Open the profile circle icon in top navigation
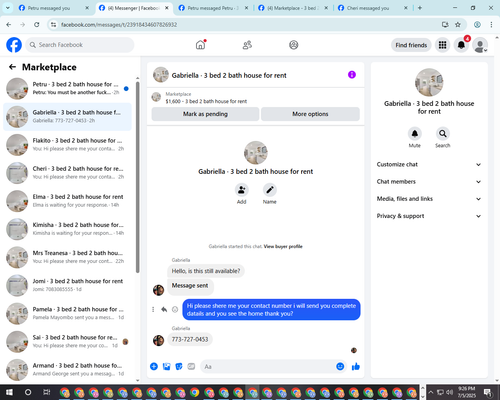Image resolution: width=500 pixels, height=400 pixels. 294,45
